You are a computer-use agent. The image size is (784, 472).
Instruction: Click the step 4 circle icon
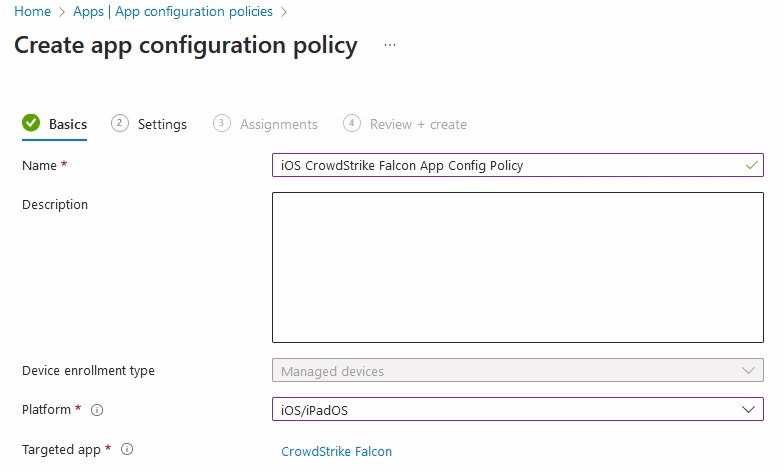tap(351, 123)
